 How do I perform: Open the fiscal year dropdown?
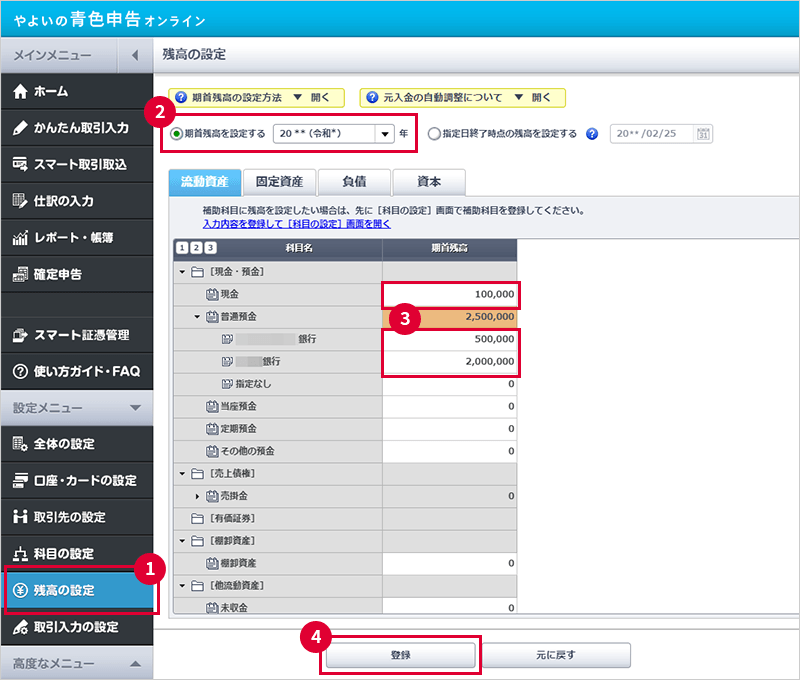(384, 134)
